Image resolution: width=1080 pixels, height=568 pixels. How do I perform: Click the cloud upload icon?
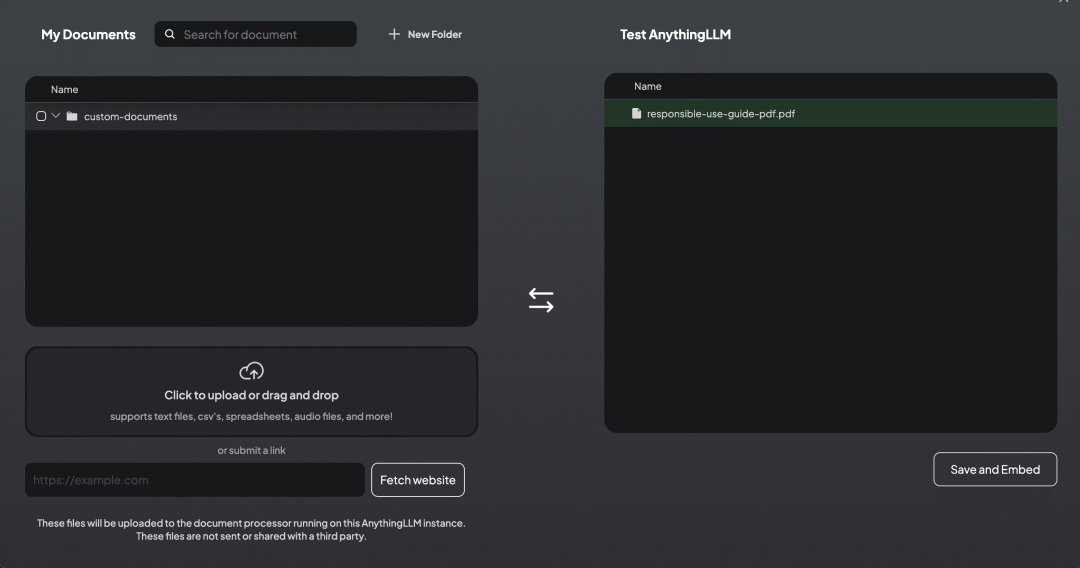click(x=251, y=371)
